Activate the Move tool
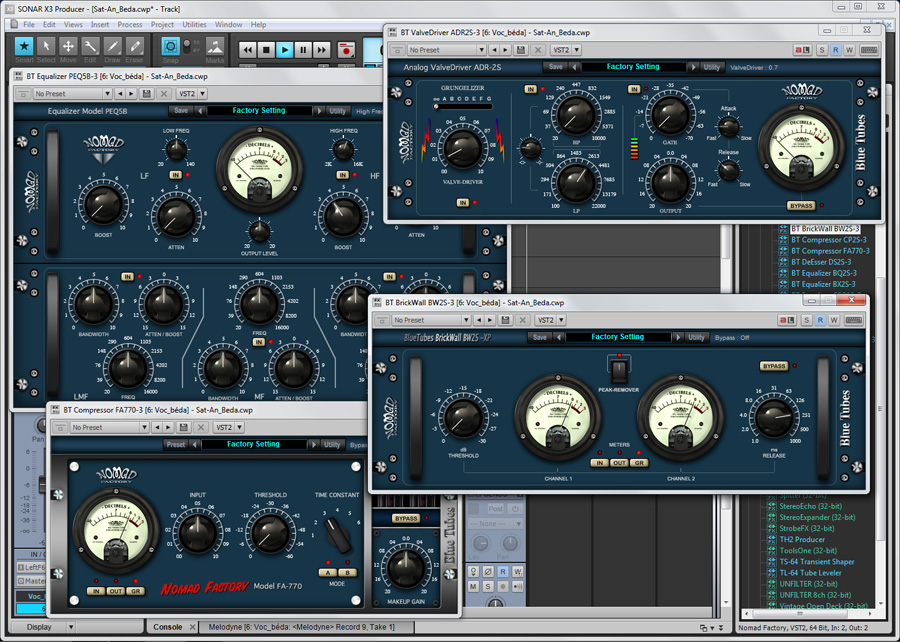Screen dimensions: 900x642 (x=68, y=48)
